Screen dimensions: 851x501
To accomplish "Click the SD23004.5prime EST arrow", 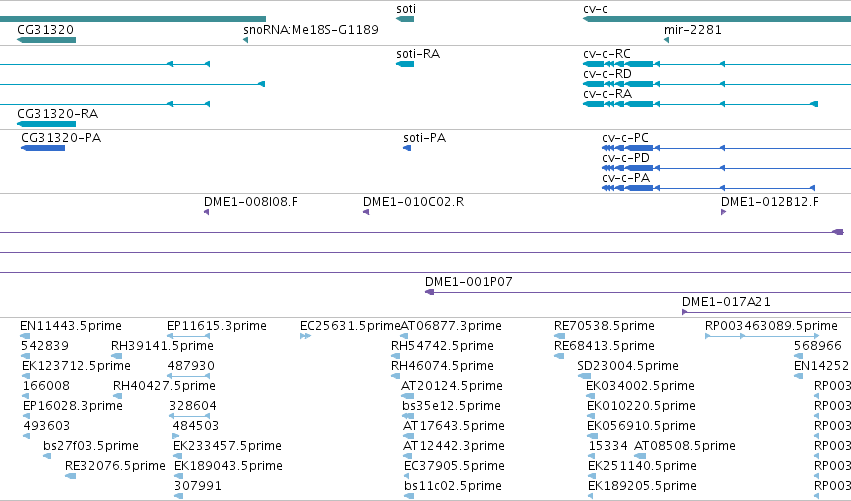I will [x=584, y=376].
